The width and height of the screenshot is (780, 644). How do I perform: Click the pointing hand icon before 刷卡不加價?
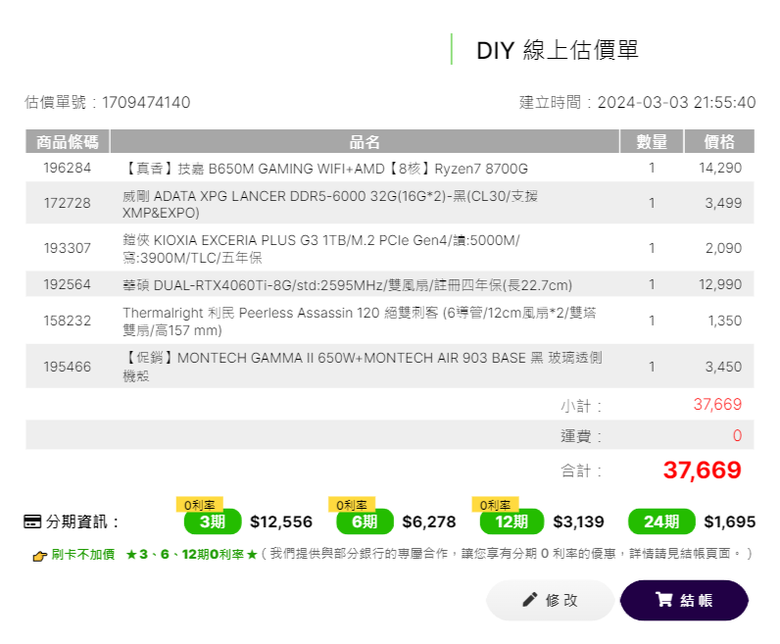[40, 556]
